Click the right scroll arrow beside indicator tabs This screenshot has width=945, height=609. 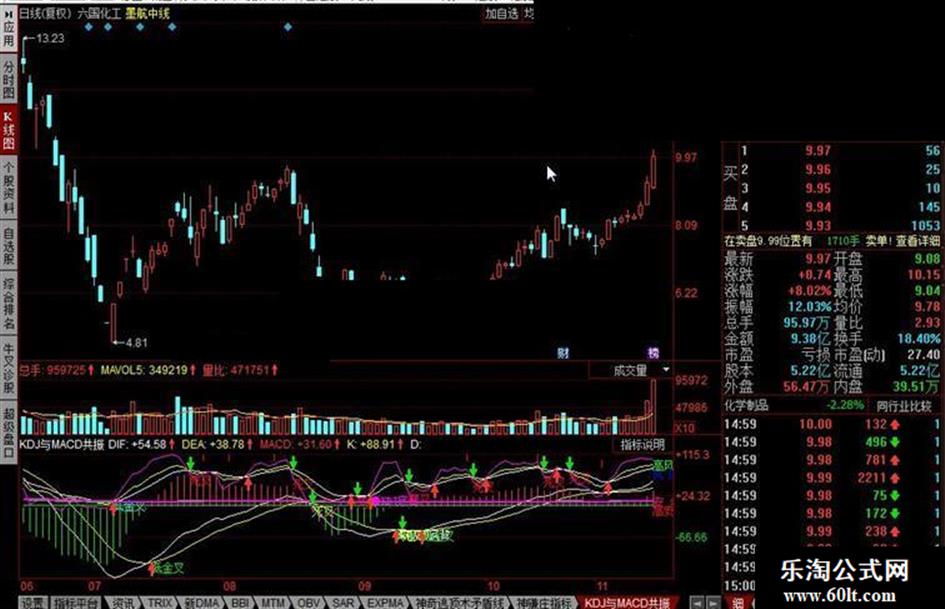click(x=712, y=602)
